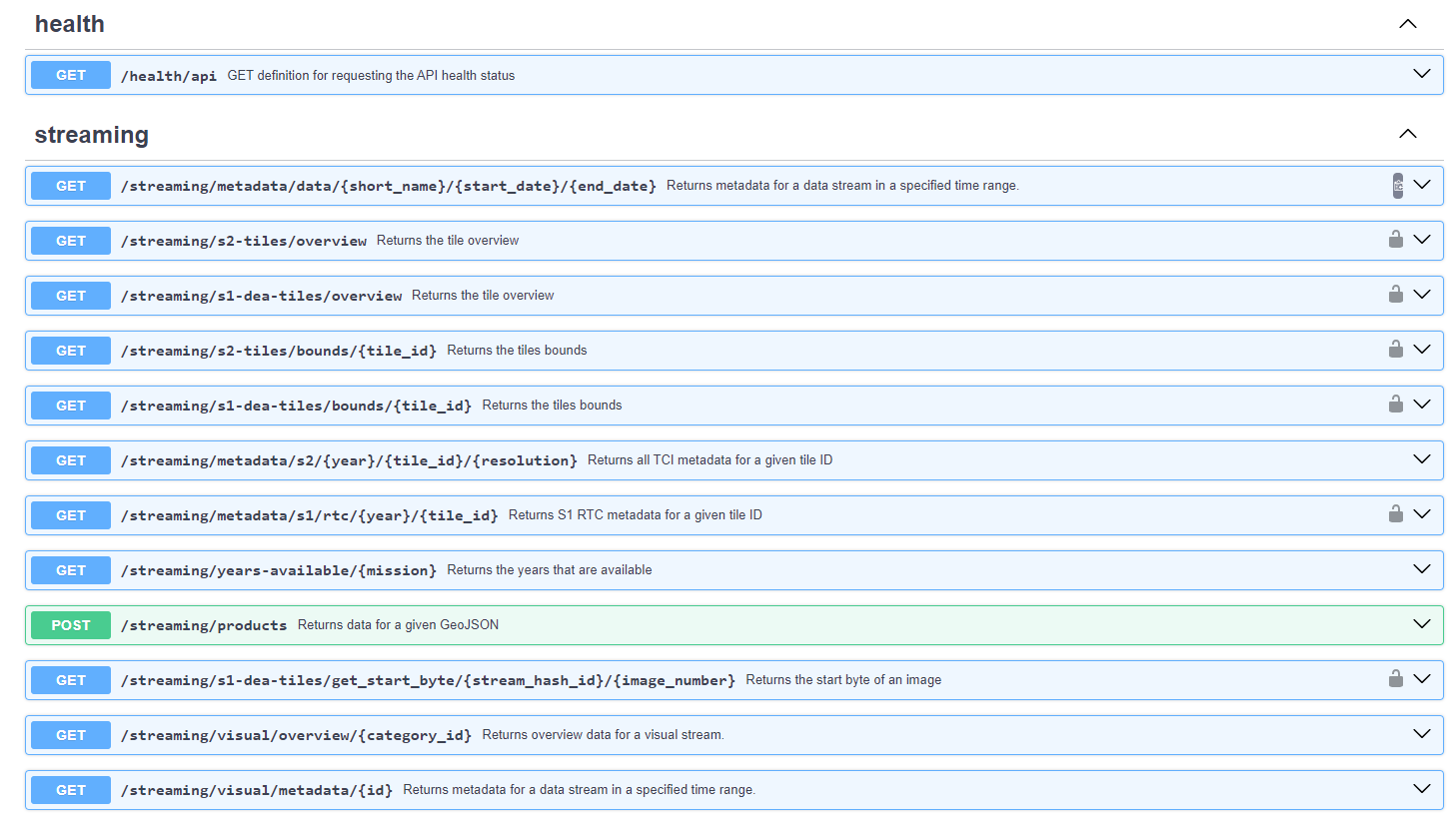Open /streaming/metadata/s1/rtc/{year}/{tile_id} path link

[310, 515]
